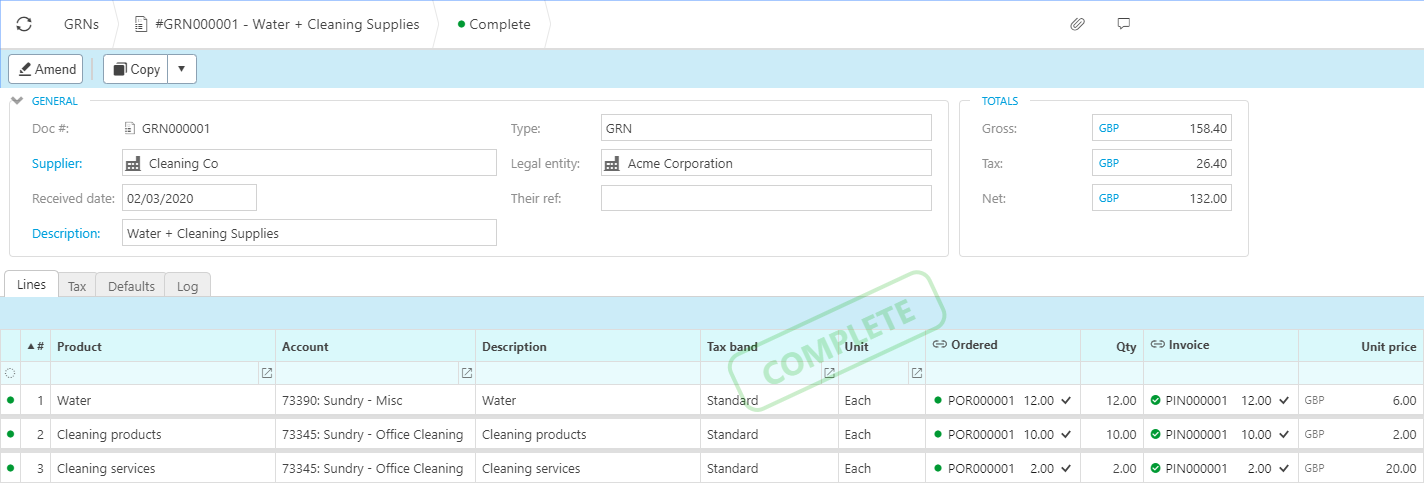Click the Copy button
The height and width of the screenshot is (483, 1424).
pyautogui.click(x=136, y=69)
